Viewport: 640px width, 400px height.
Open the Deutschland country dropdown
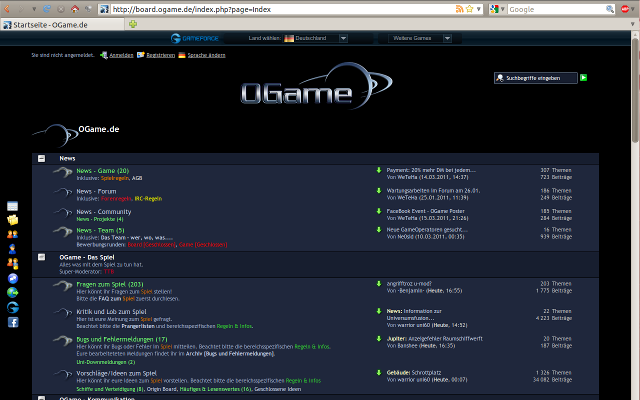pyautogui.click(x=316, y=38)
